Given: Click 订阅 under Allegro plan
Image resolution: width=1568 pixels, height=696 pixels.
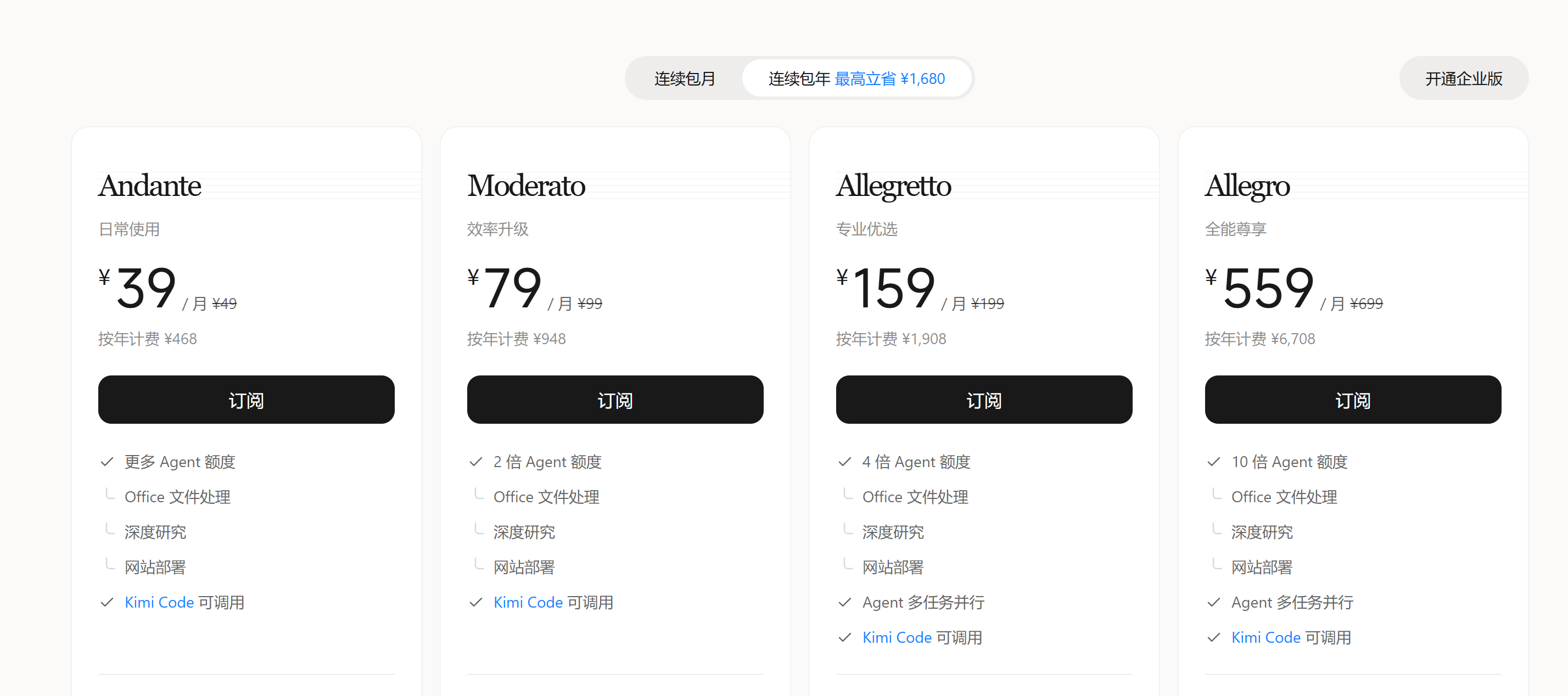Looking at the screenshot, I should click(1353, 400).
